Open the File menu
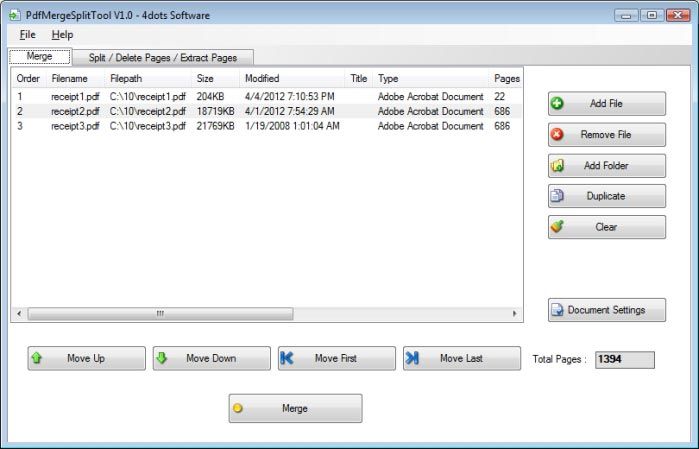Image resolution: width=699 pixels, height=449 pixels. click(x=27, y=35)
